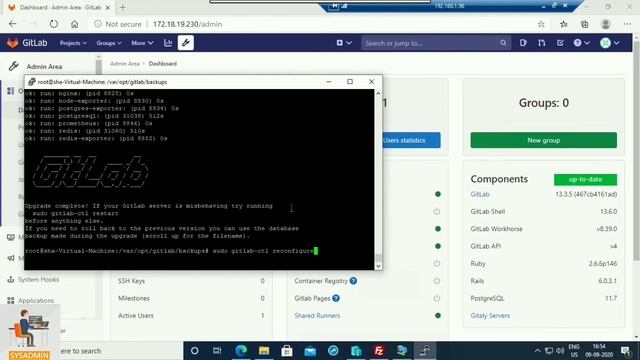Expand the More dropdown in navbar
640x360 pixels.
[142, 43]
